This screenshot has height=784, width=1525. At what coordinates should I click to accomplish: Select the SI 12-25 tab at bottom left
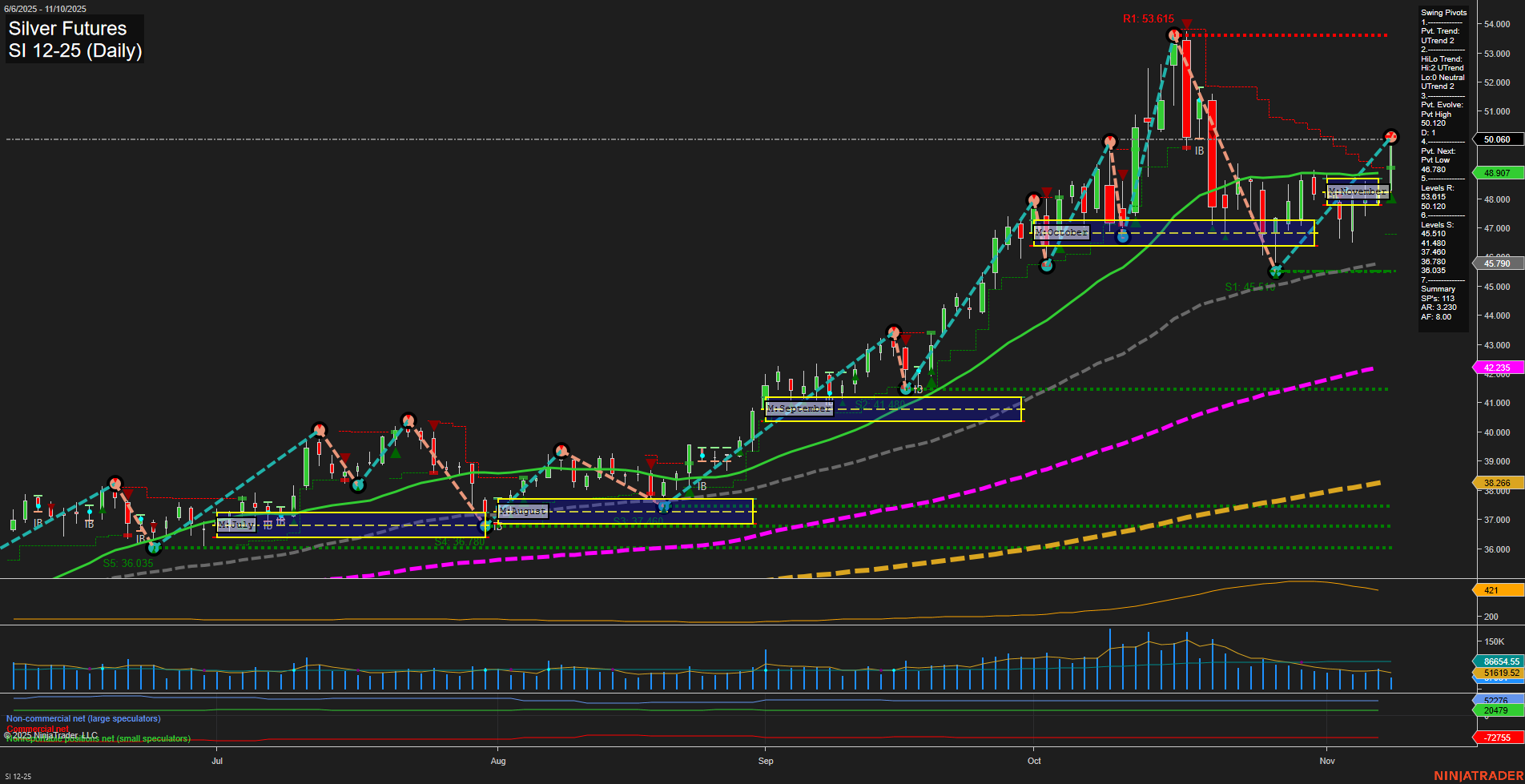18,777
